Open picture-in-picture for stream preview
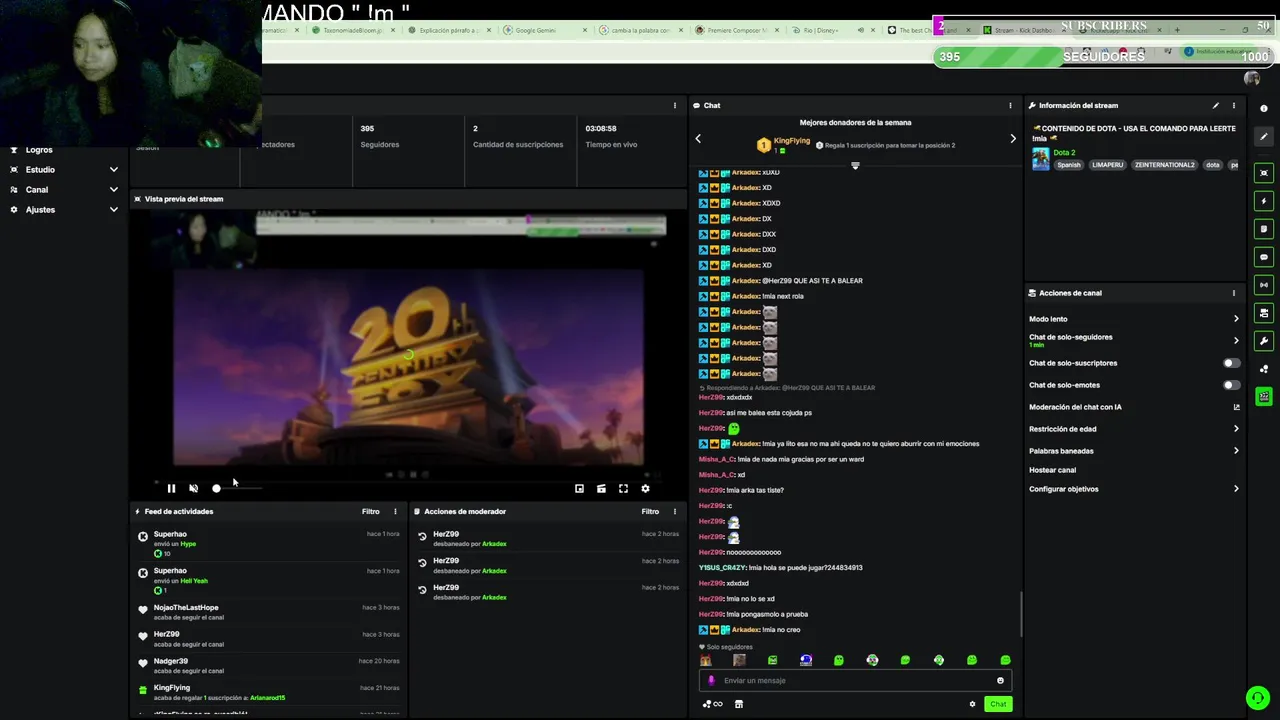 (x=579, y=489)
